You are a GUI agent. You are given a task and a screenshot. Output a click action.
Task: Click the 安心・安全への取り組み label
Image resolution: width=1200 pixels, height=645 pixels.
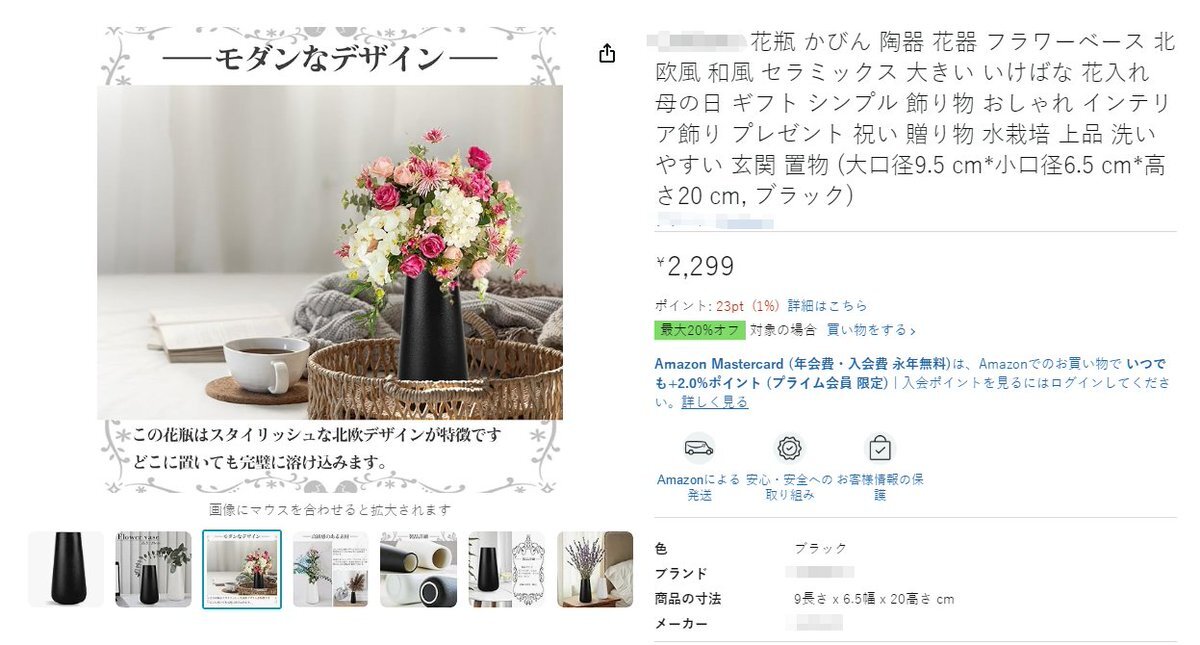point(790,487)
